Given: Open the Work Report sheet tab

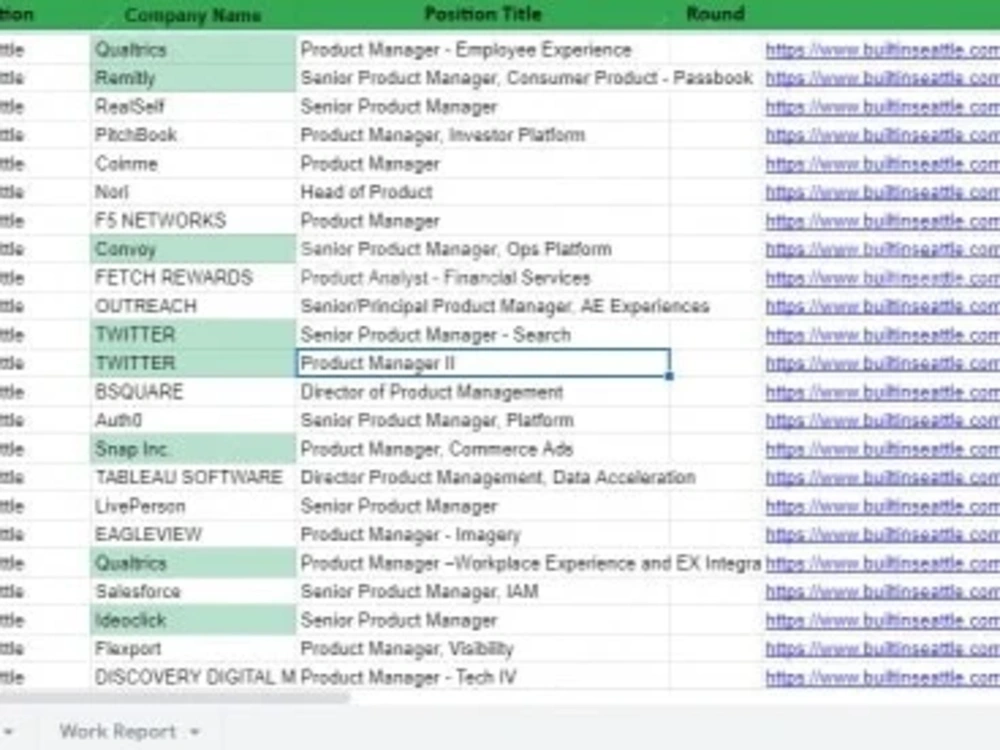Looking at the screenshot, I should pyautogui.click(x=117, y=731).
